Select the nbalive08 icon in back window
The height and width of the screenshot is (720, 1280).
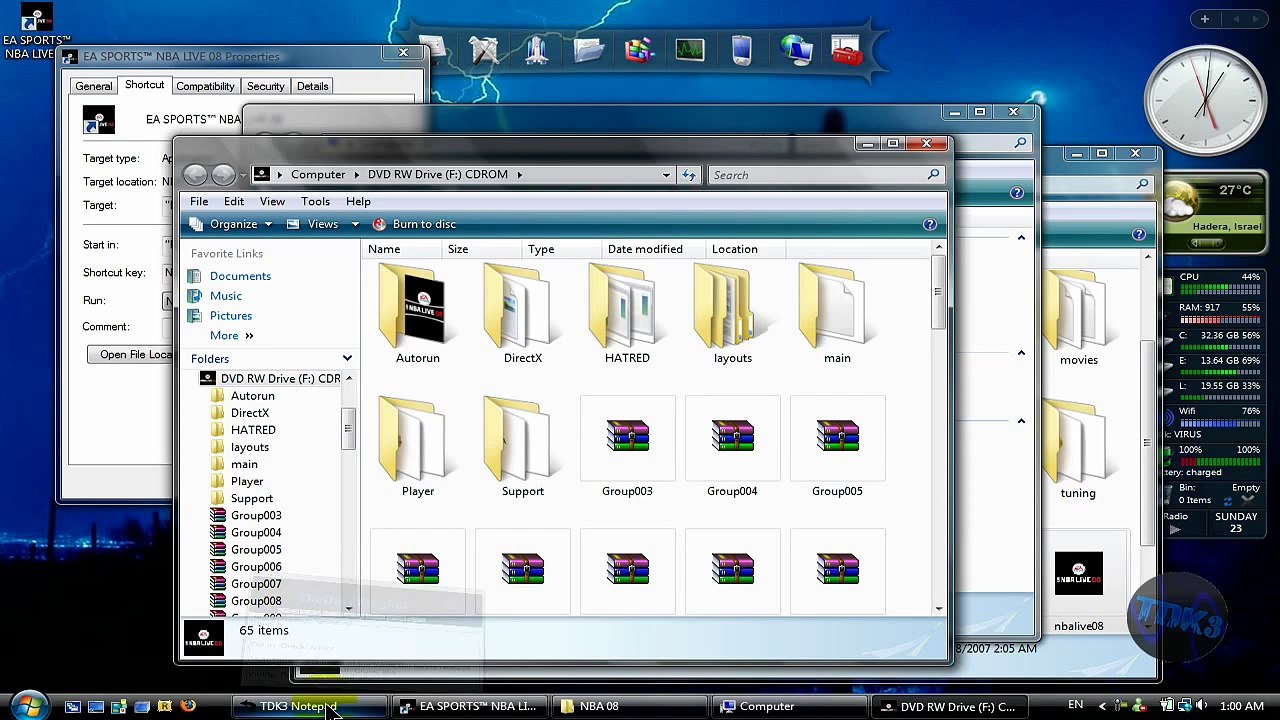tap(1078, 572)
